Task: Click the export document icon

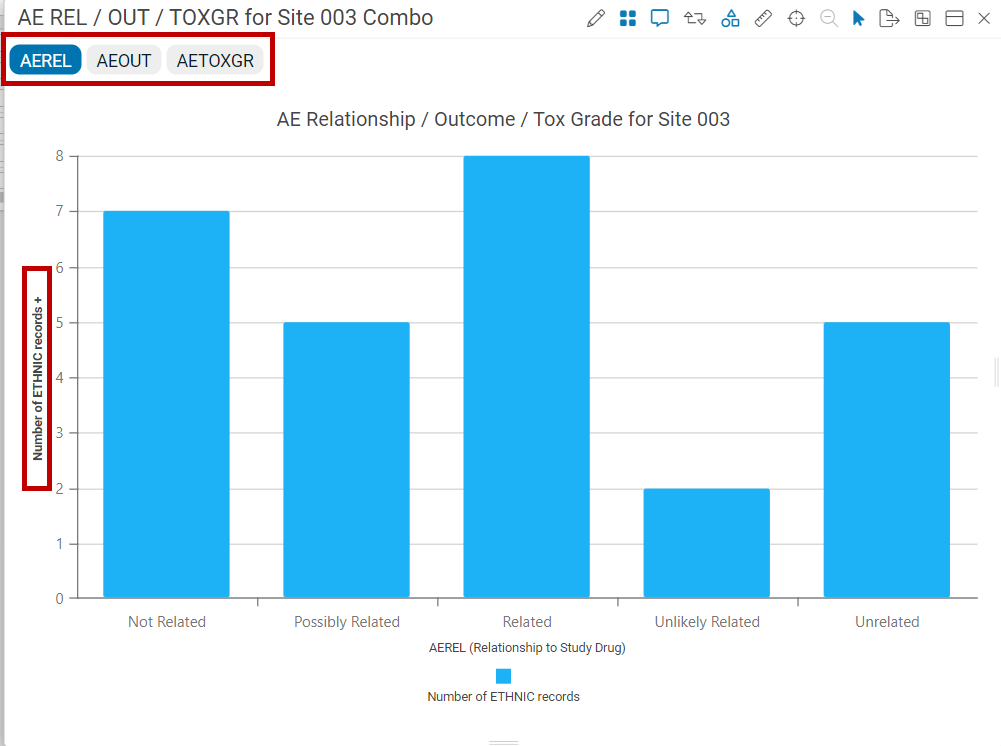Action: (x=889, y=19)
